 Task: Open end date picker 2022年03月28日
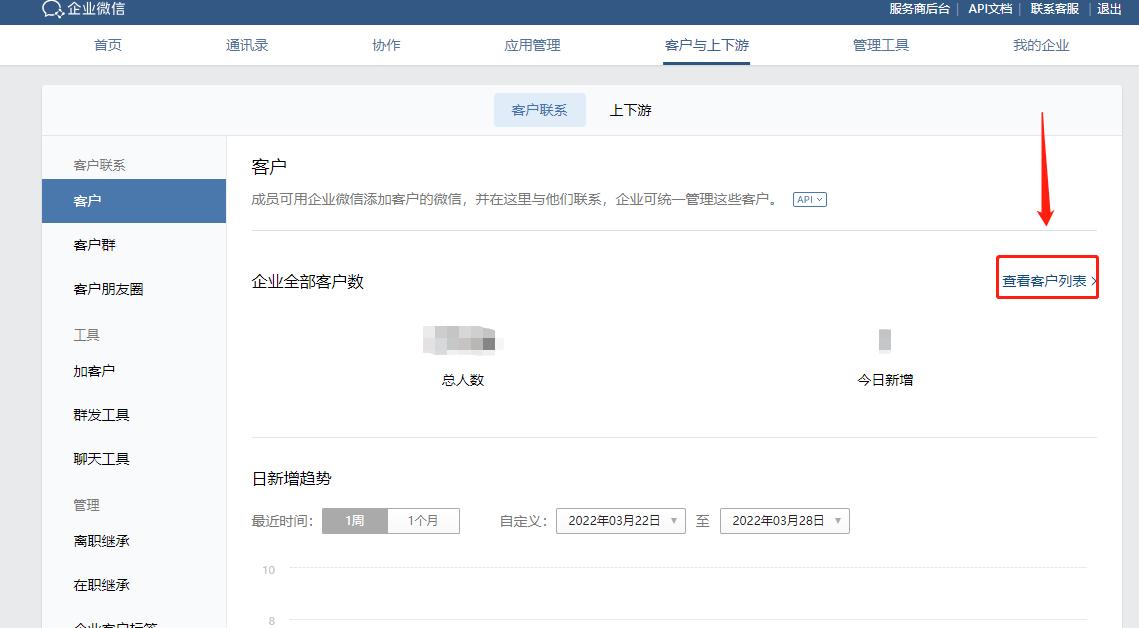(786, 520)
